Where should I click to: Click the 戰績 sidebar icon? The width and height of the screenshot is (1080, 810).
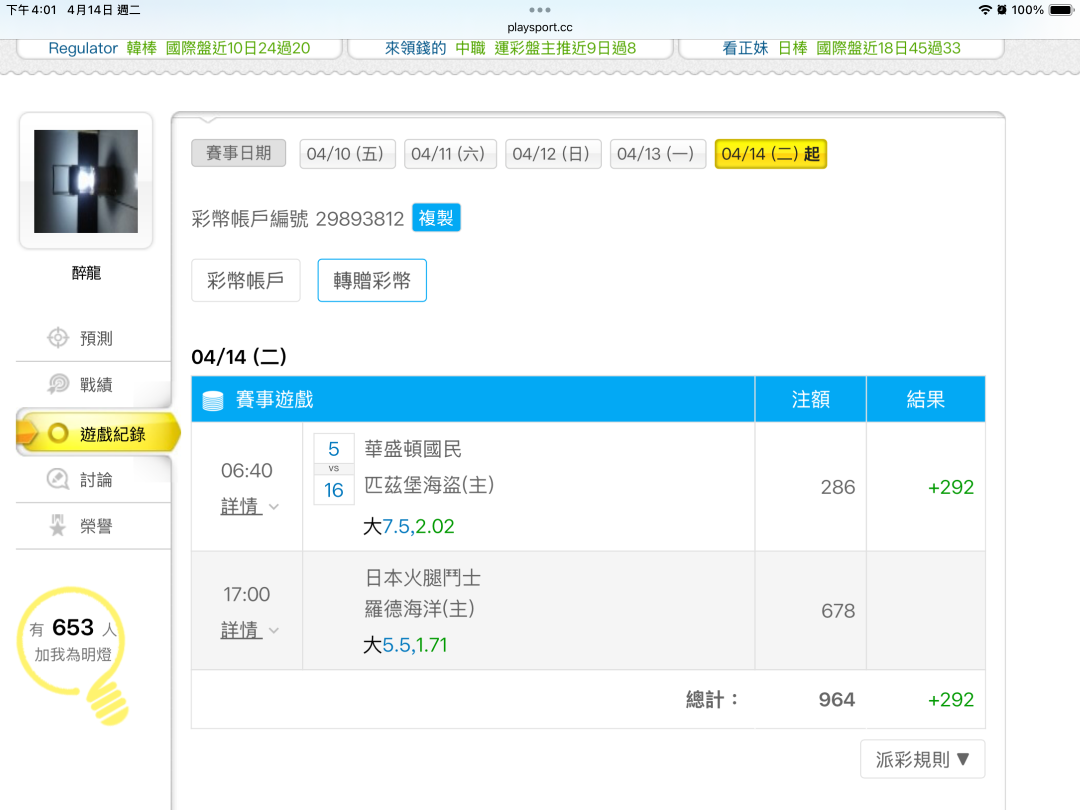click(58, 385)
